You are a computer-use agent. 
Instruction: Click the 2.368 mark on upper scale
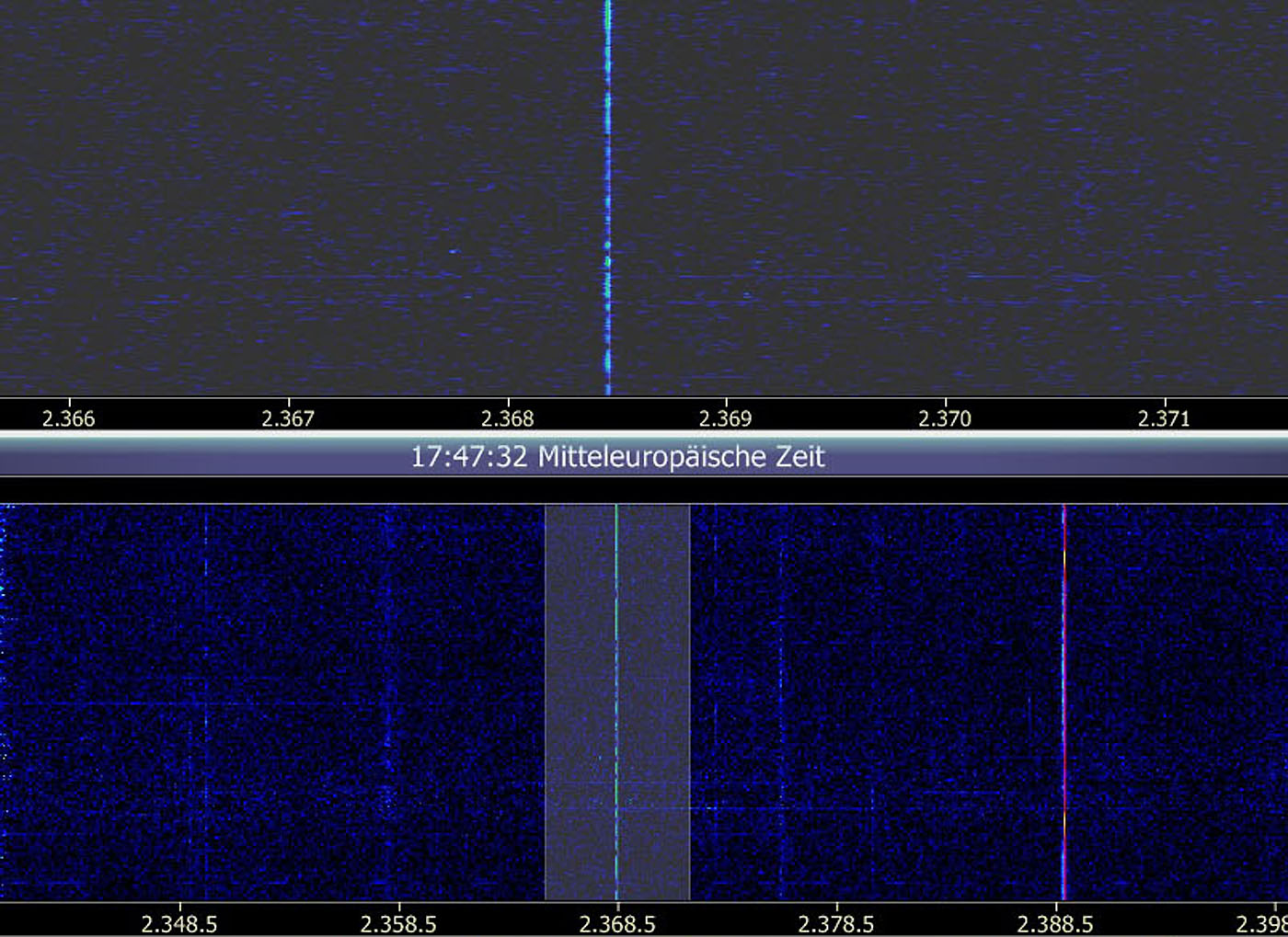507,418
